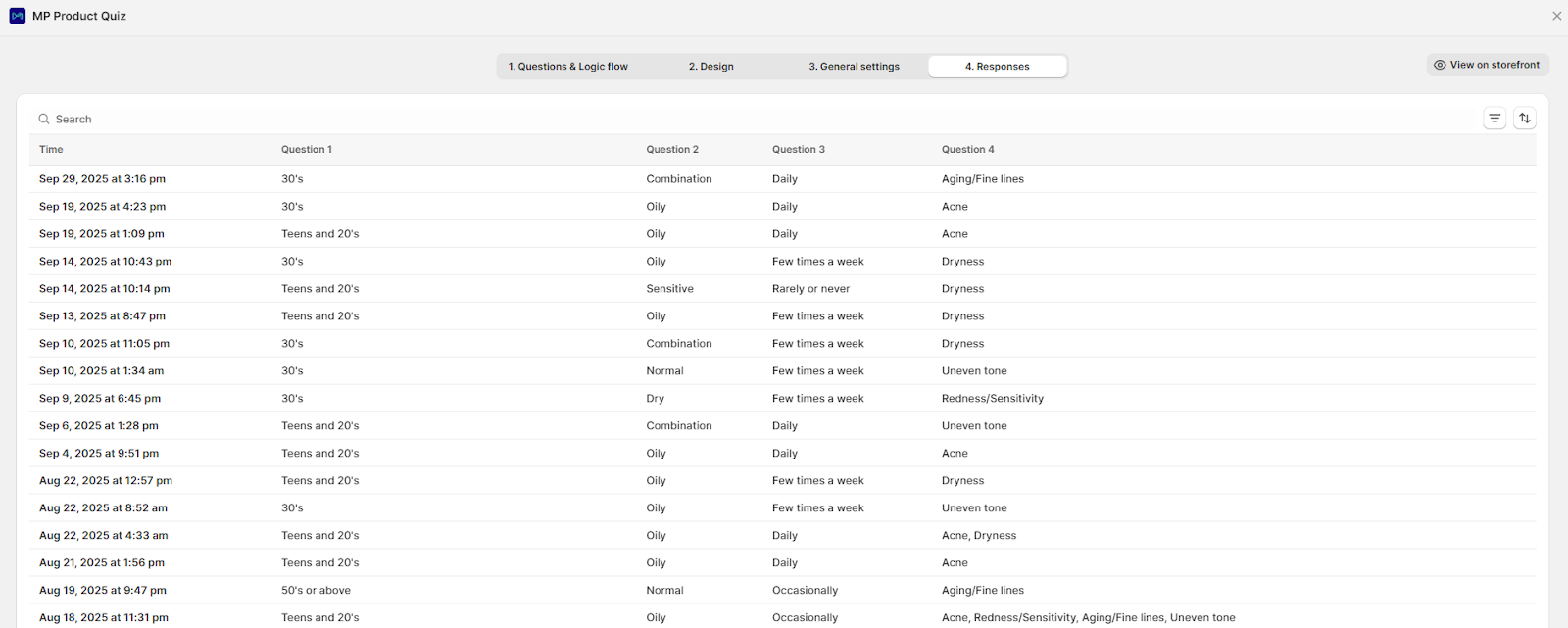1568x628 pixels.
Task: Go to General settings tab
Action: [854, 67]
